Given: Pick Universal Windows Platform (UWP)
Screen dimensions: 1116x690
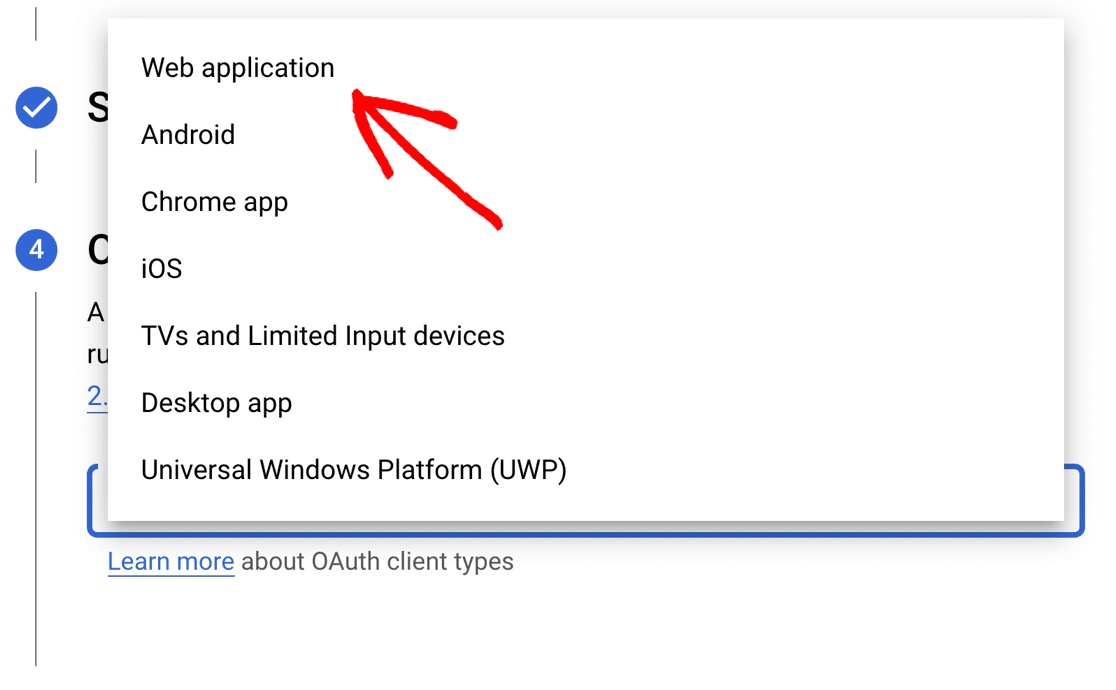Looking at the screenshot, I should [353, 470].
